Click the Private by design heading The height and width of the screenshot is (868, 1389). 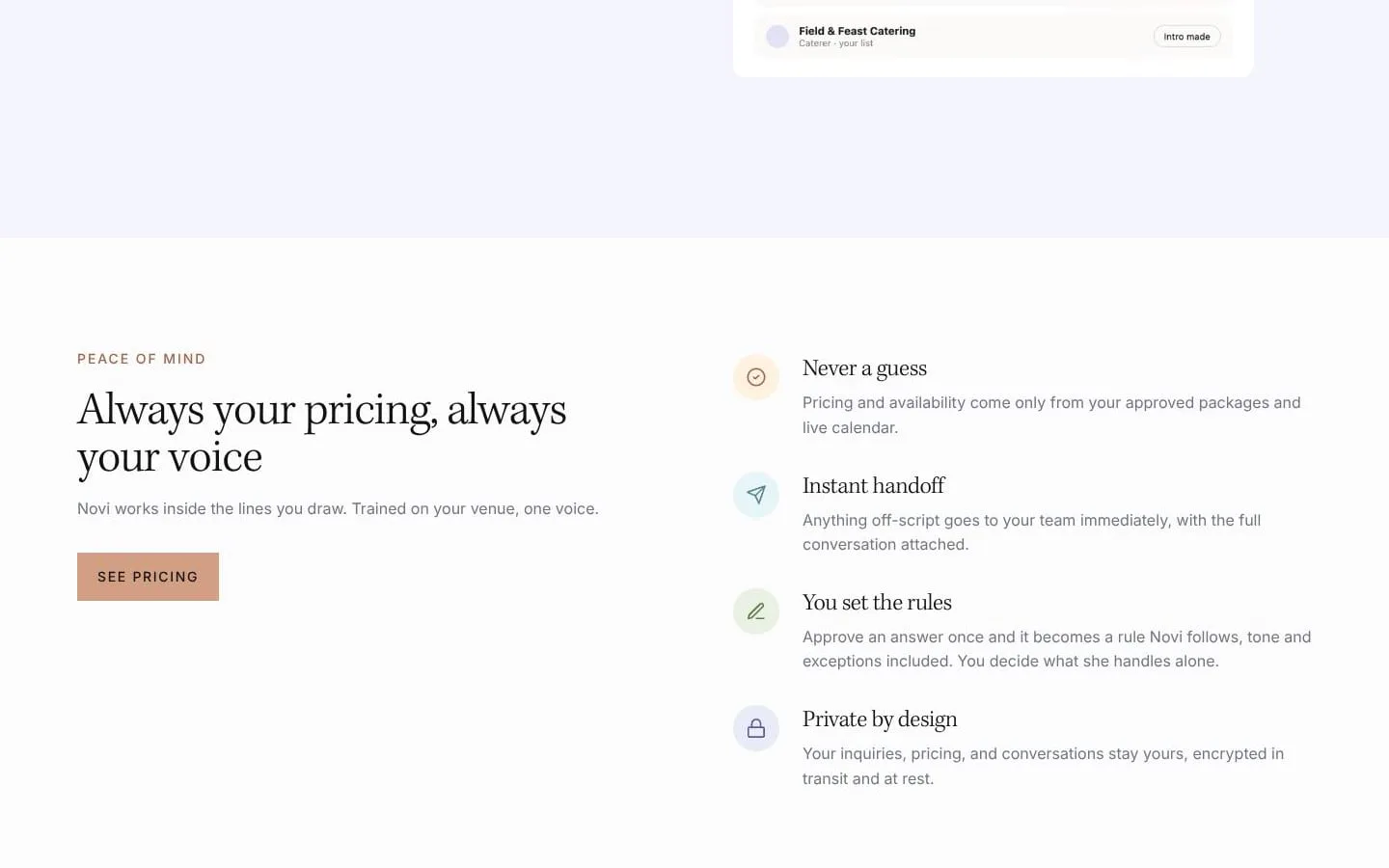pos(880,719)
